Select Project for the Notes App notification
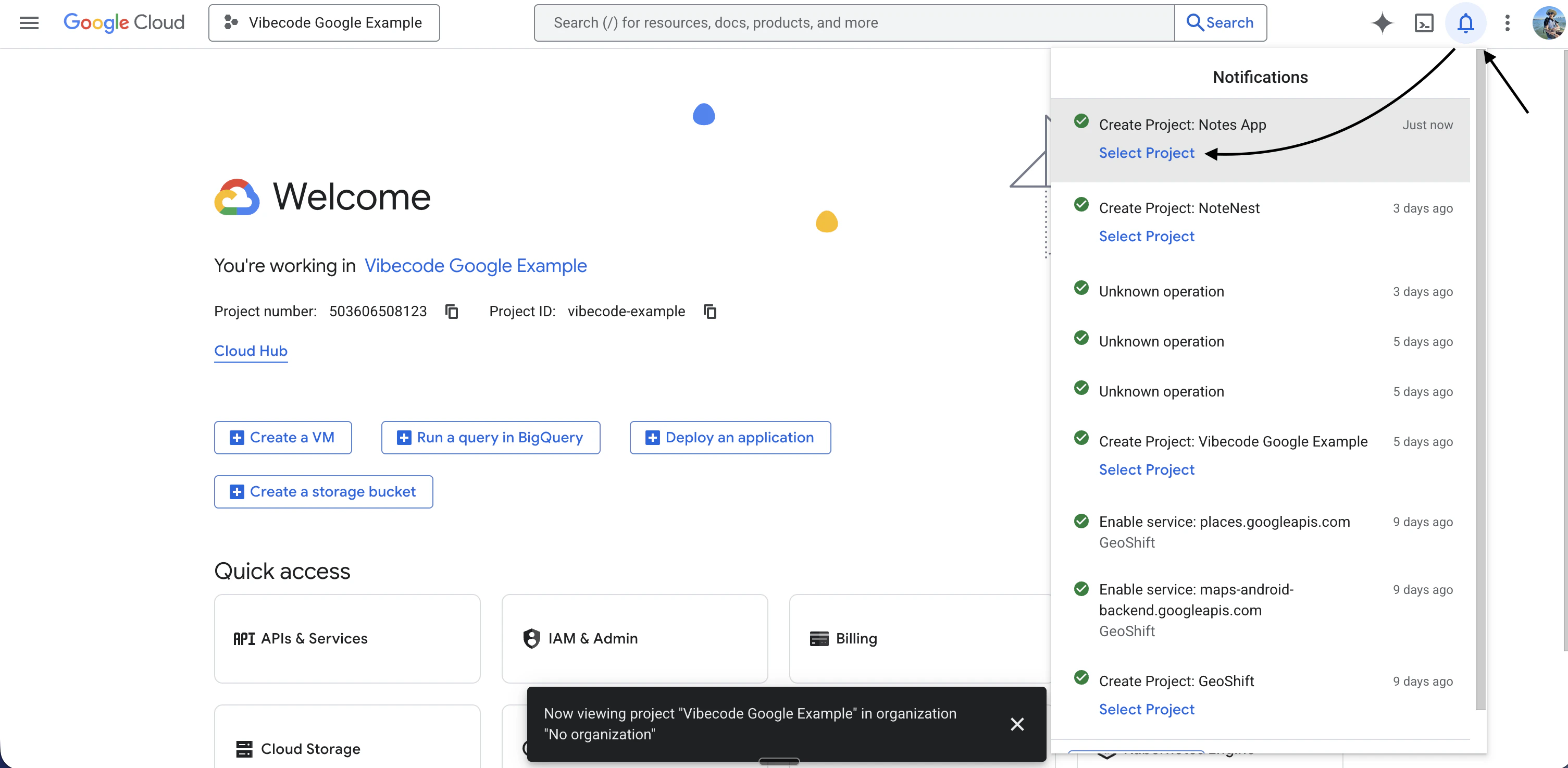 coord(1146,153)
